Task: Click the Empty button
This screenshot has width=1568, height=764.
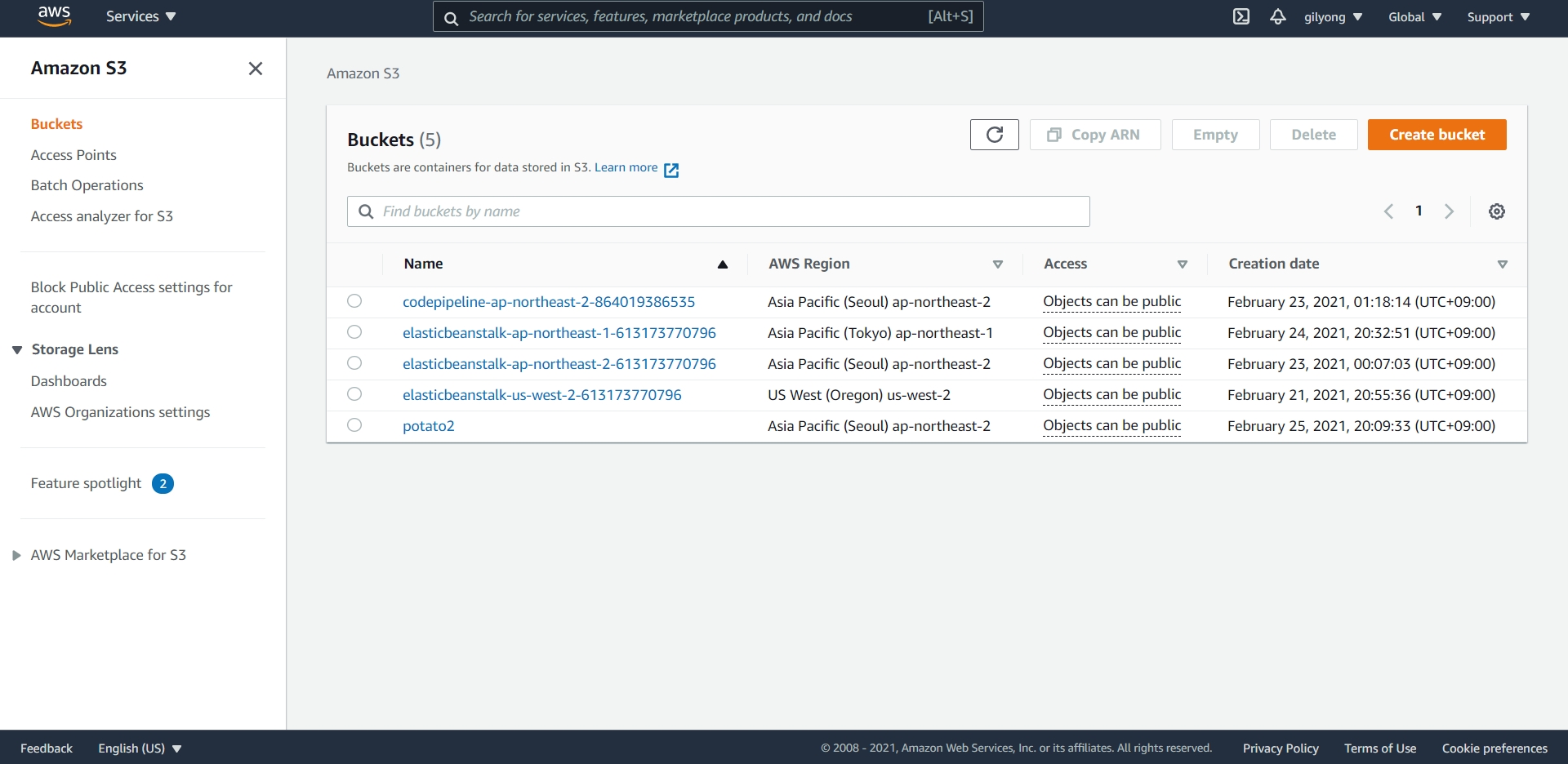Action: click(x=1215, y=135)
